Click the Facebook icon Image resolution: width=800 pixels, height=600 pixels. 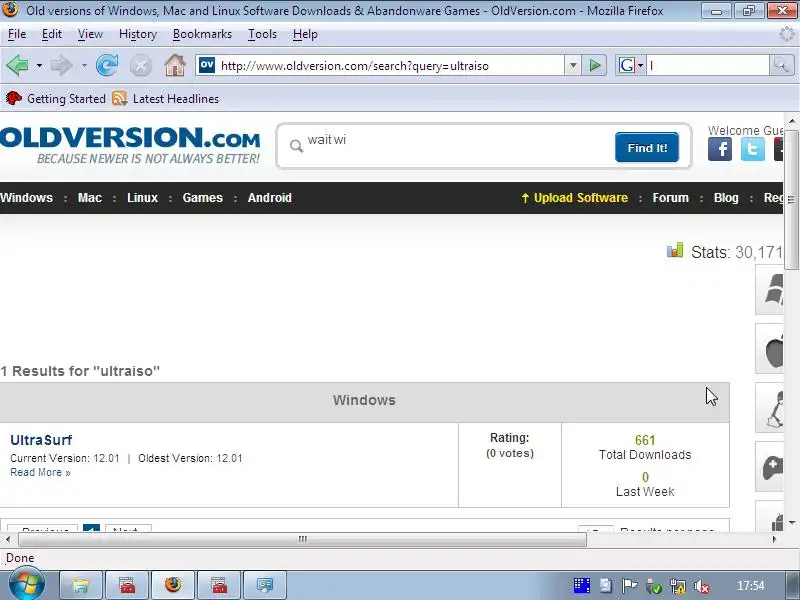(x=720, y=149)
